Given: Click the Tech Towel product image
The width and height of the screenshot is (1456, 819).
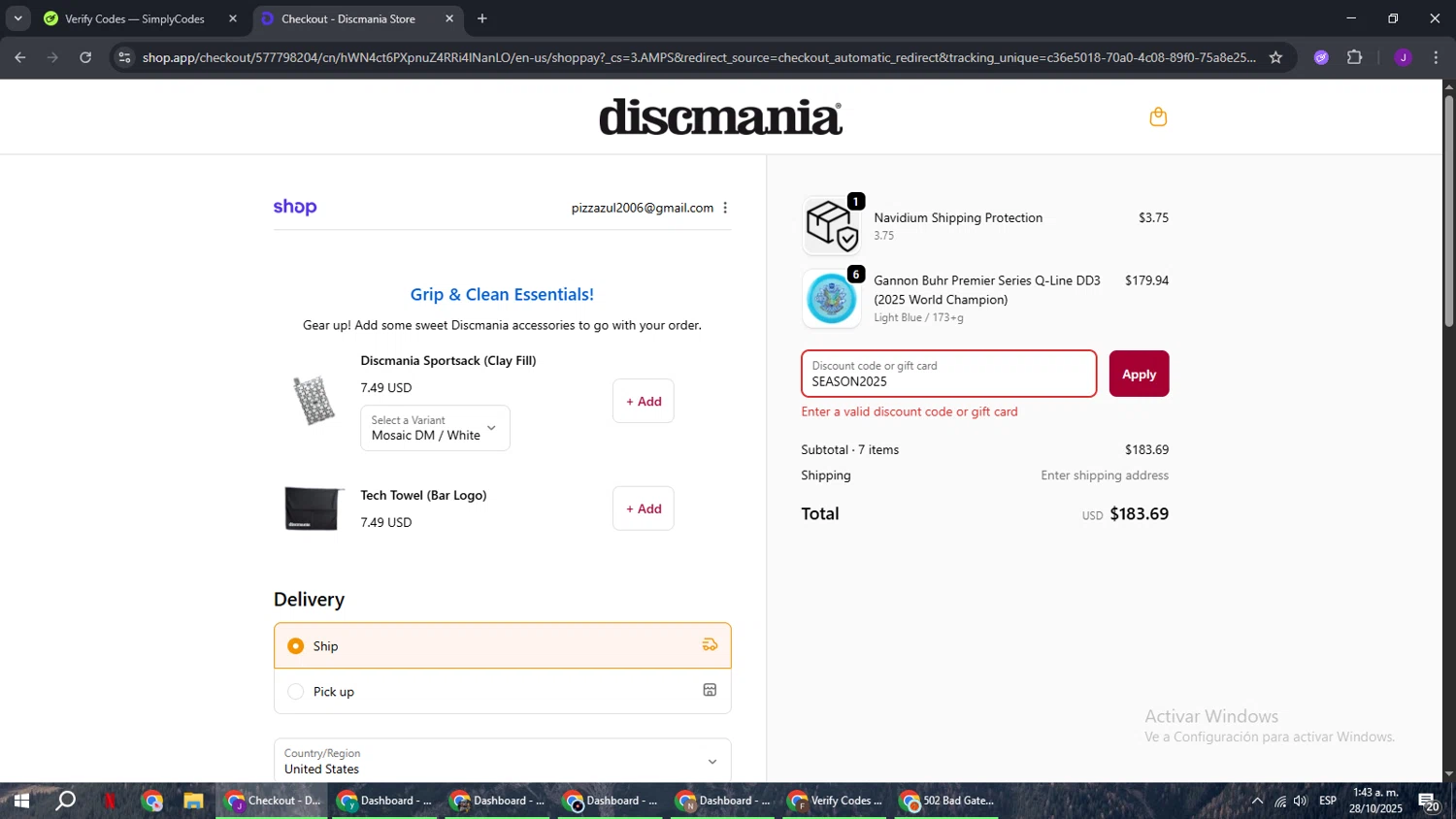Looking at the screenshot, I should [313, 508].
